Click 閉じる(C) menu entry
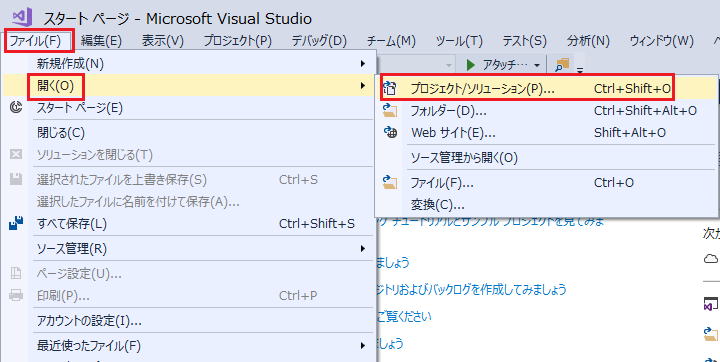720x362 pixels. (x=189, y=133)
